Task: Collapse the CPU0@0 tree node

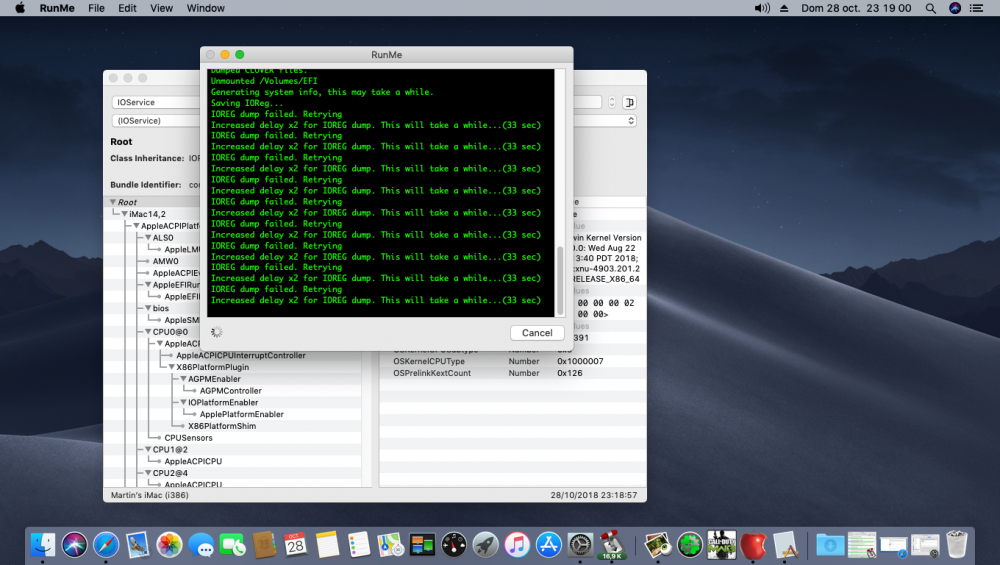Action: (148, 332)
